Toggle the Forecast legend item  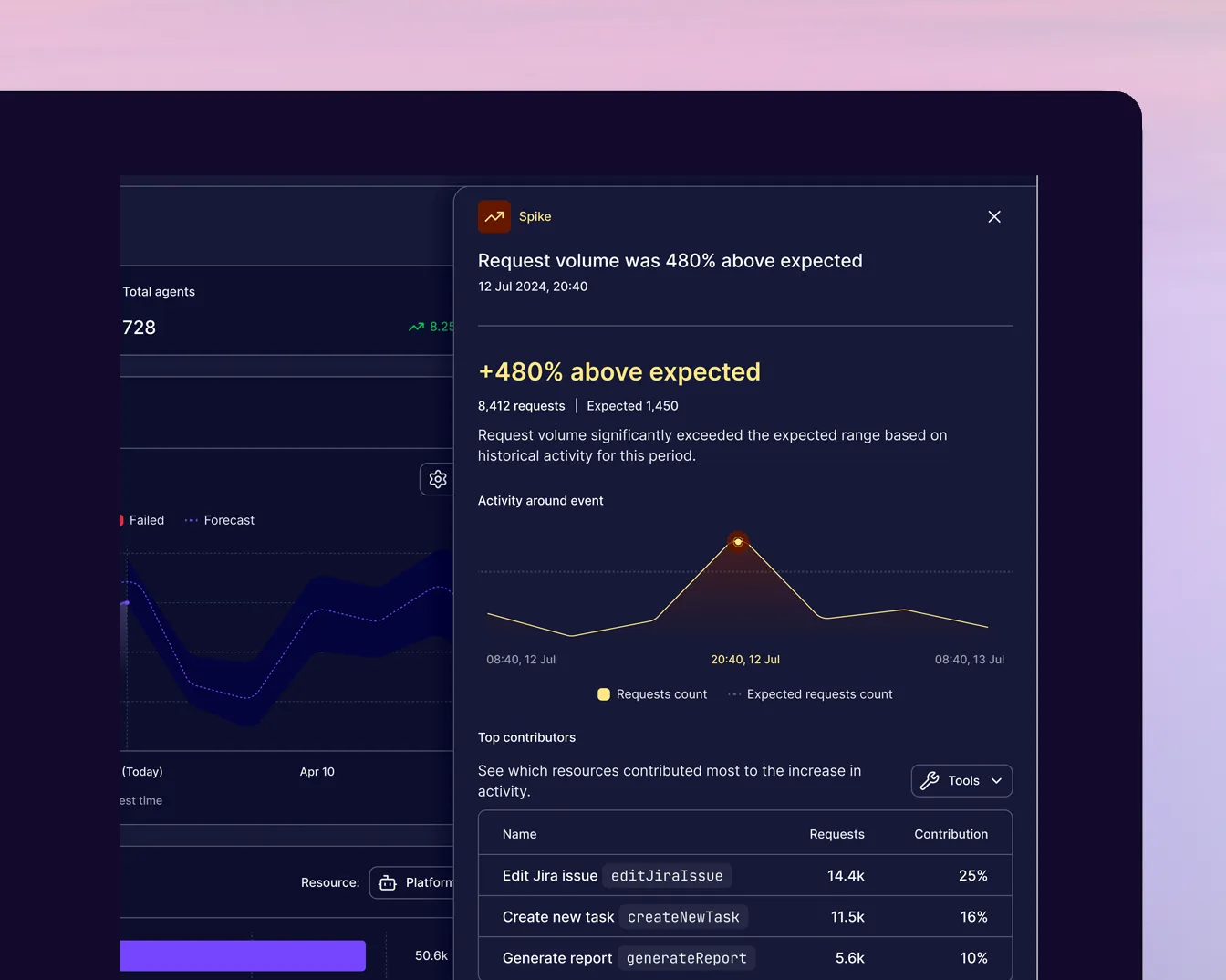219,520
